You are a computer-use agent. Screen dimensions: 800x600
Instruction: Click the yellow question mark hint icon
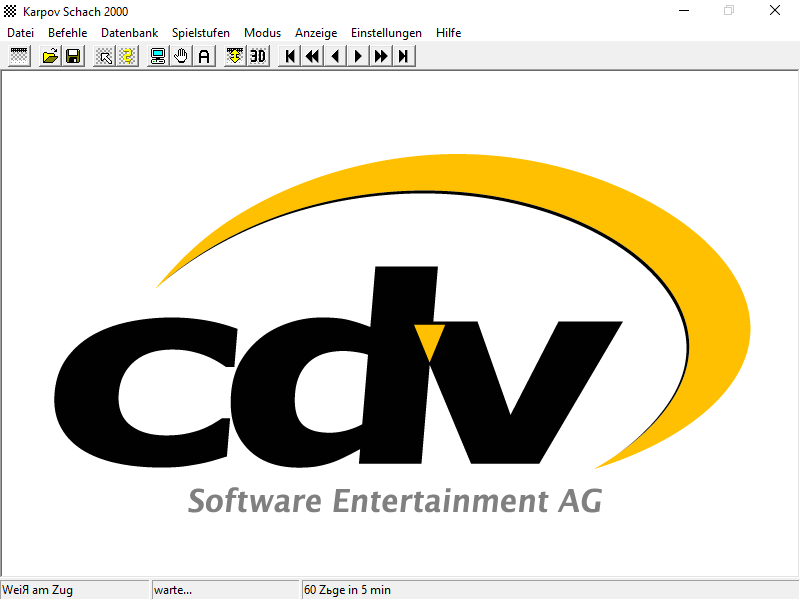tap(127, 56)
